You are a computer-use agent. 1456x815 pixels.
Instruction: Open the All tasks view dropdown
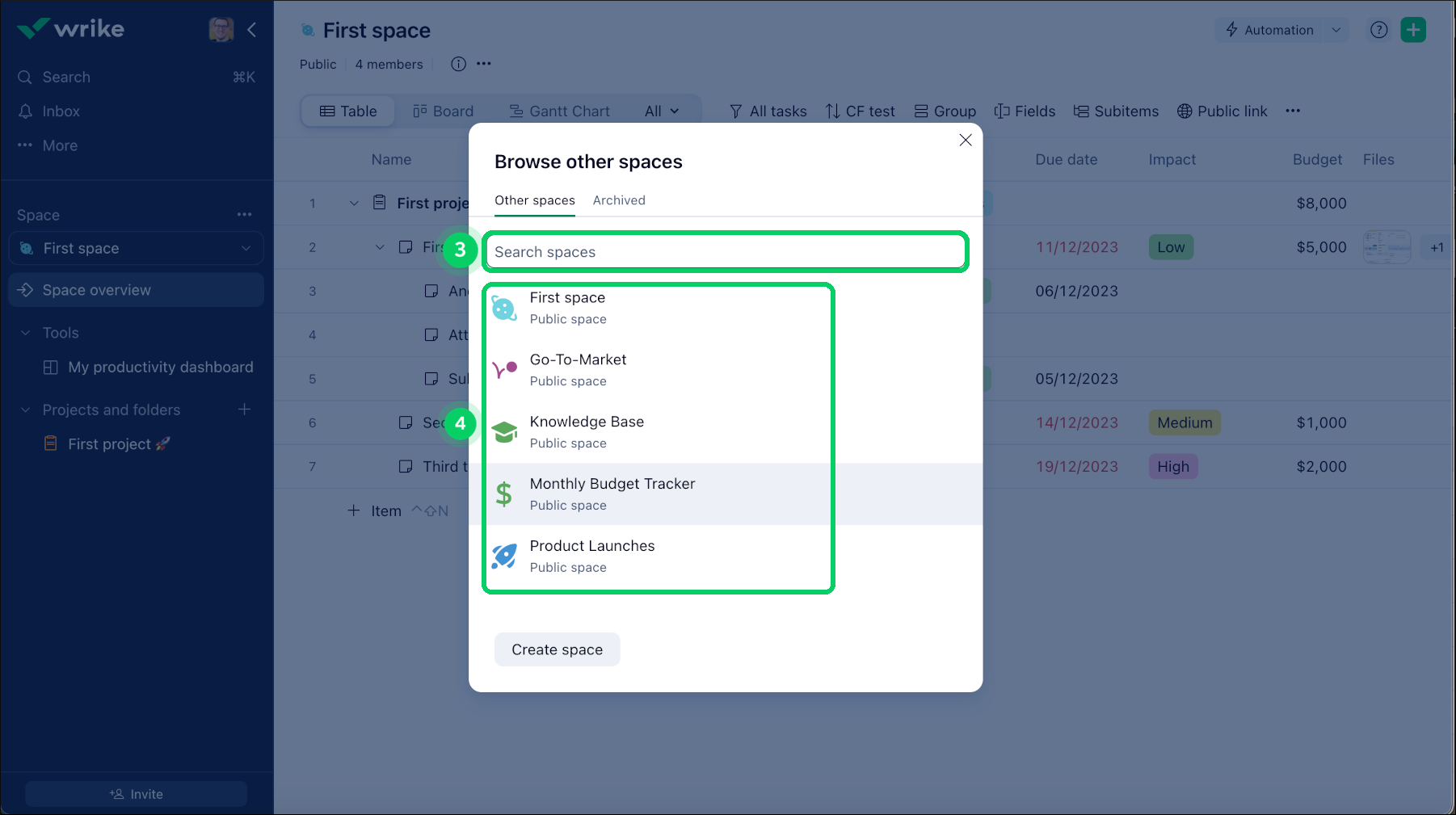point(767,111)
